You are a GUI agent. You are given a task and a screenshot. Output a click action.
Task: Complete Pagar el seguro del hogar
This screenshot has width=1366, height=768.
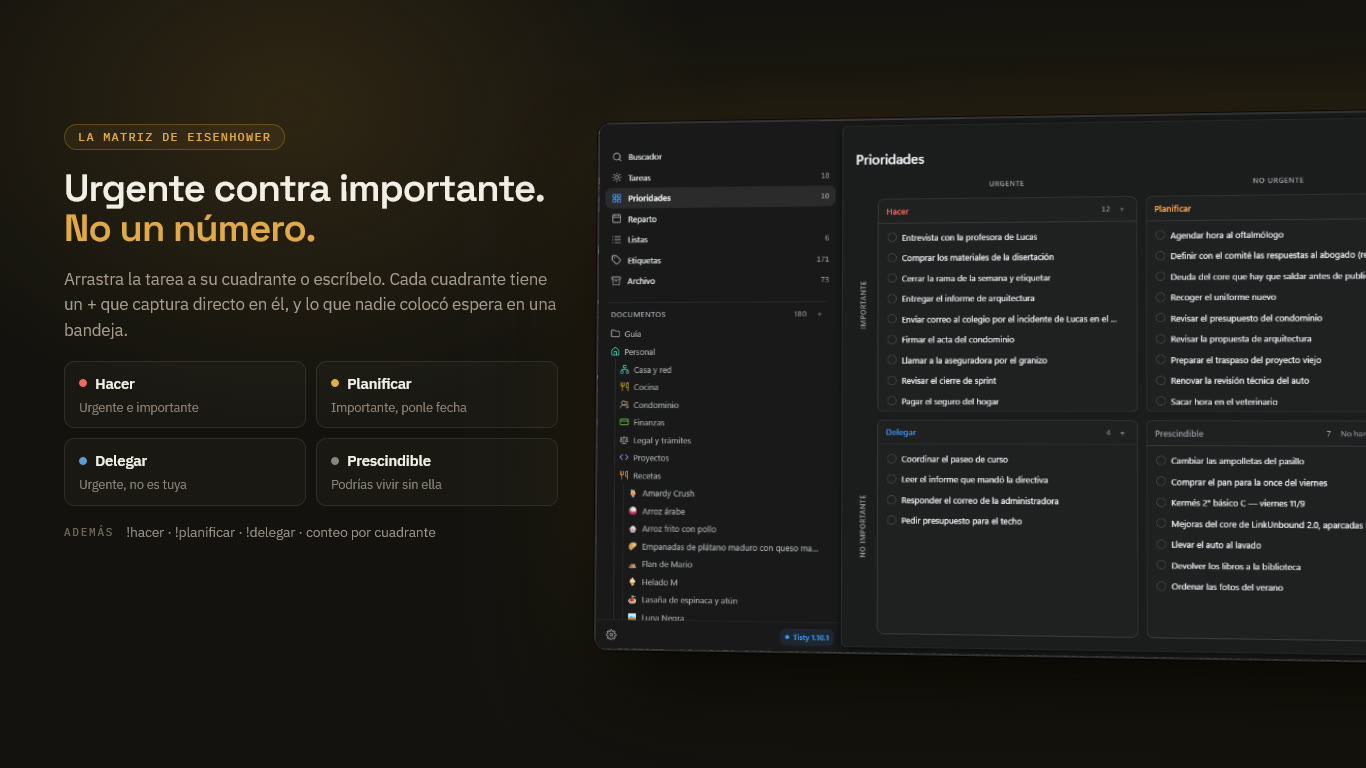pyautogui.click(x=892, y=401)
